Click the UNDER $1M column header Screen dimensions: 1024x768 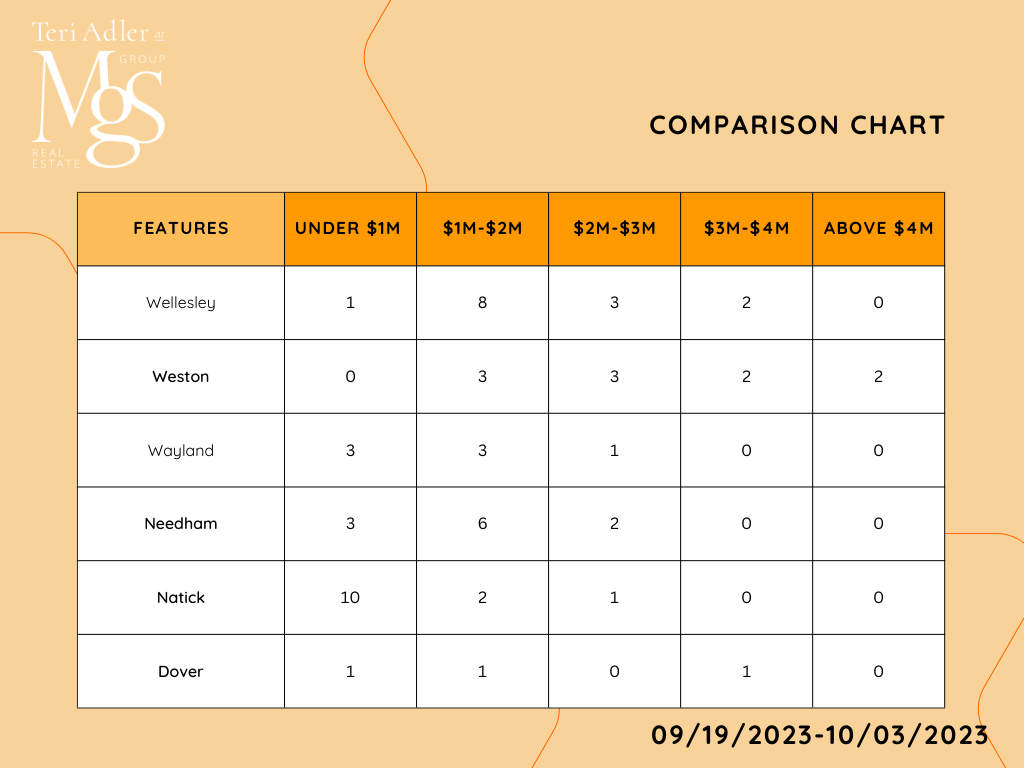click(x=348, y=228)
